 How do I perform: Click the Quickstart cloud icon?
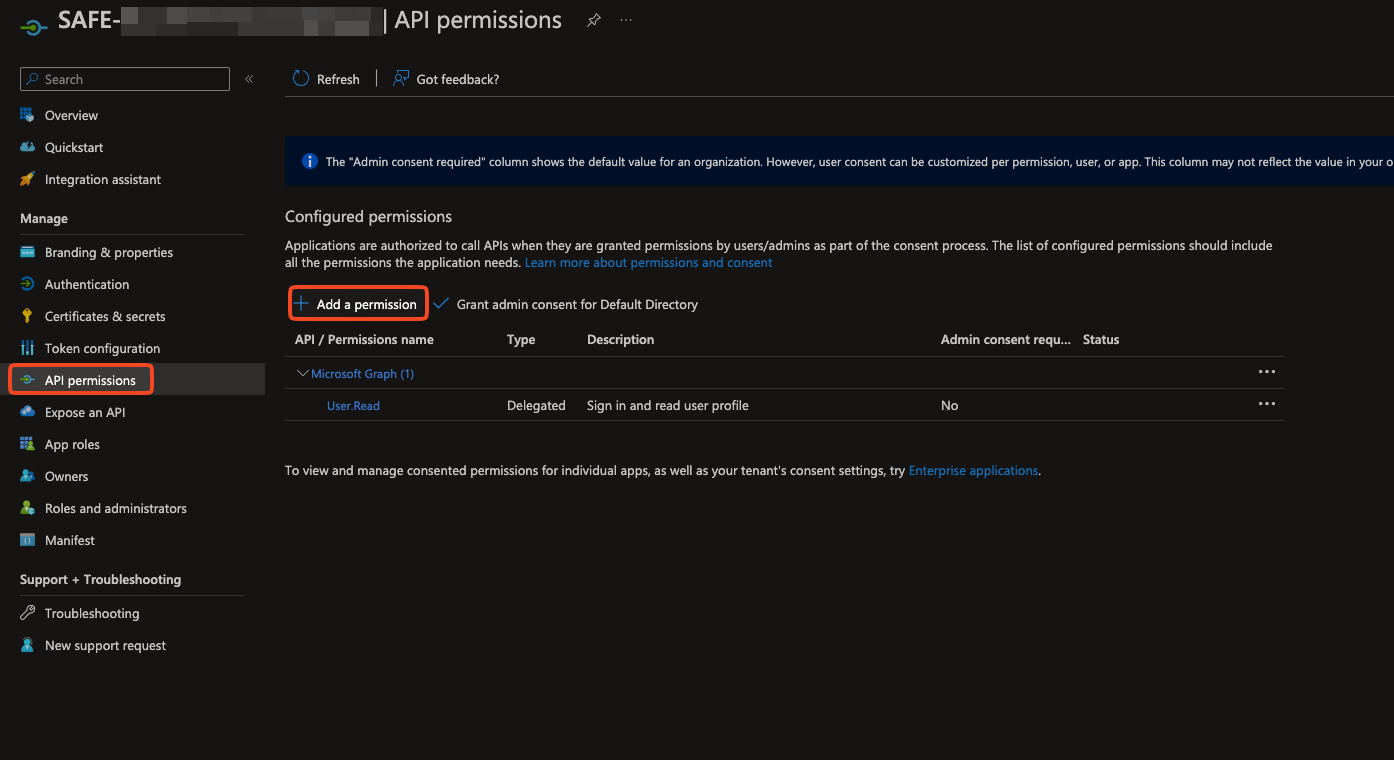pos(27,147)
